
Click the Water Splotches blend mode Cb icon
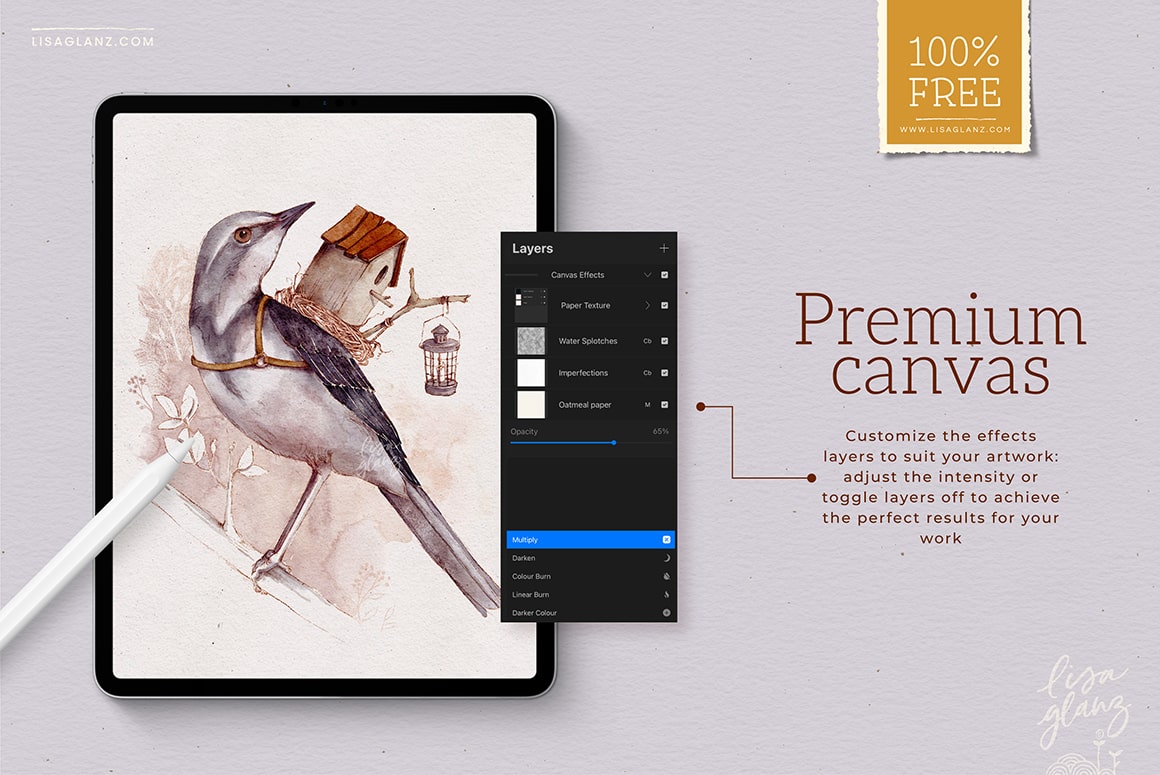coord(647,341)
